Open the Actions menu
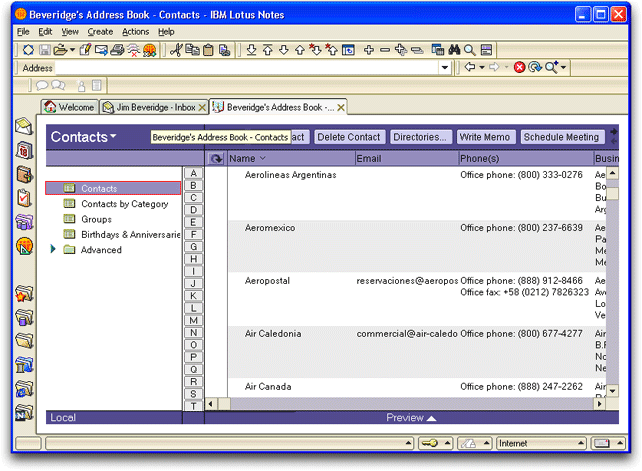This screenshot has height=471, width=642. tap(136, 32)
